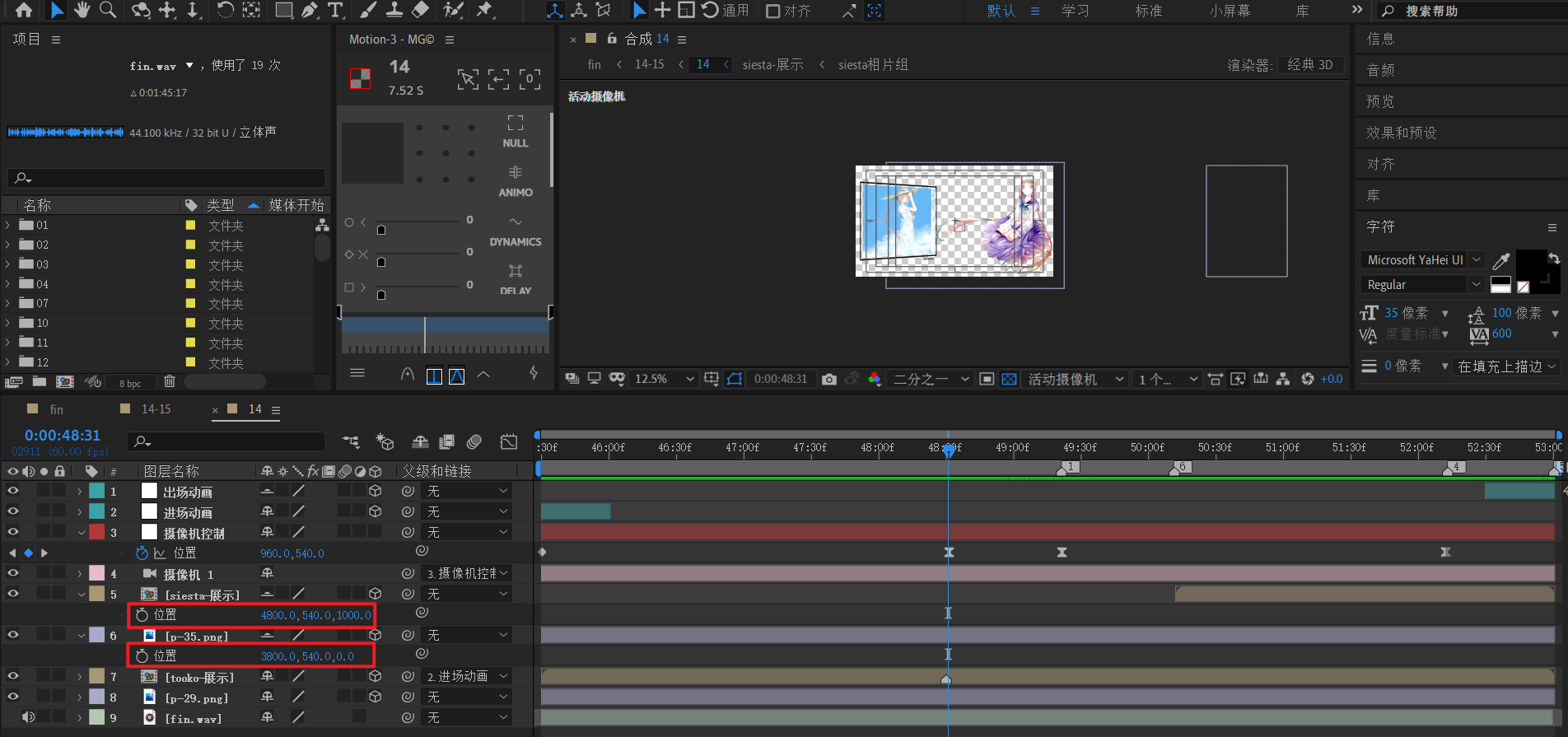This screenshot has height=737, width=1568.
Task: Switch to 默认 workspace
Action: [x=1001, y=11]
